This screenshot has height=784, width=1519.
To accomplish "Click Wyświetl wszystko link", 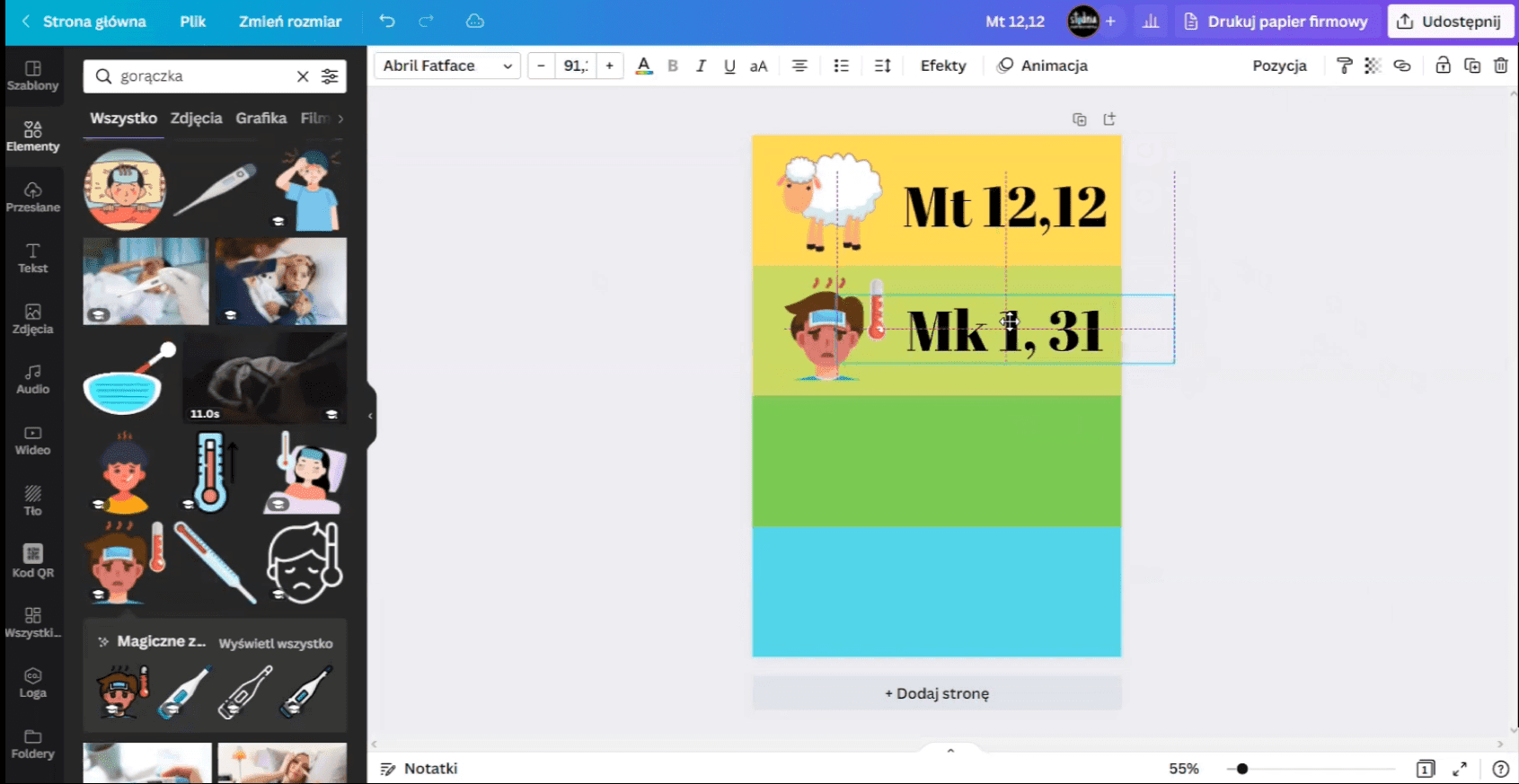I will (x=276, y=644).
